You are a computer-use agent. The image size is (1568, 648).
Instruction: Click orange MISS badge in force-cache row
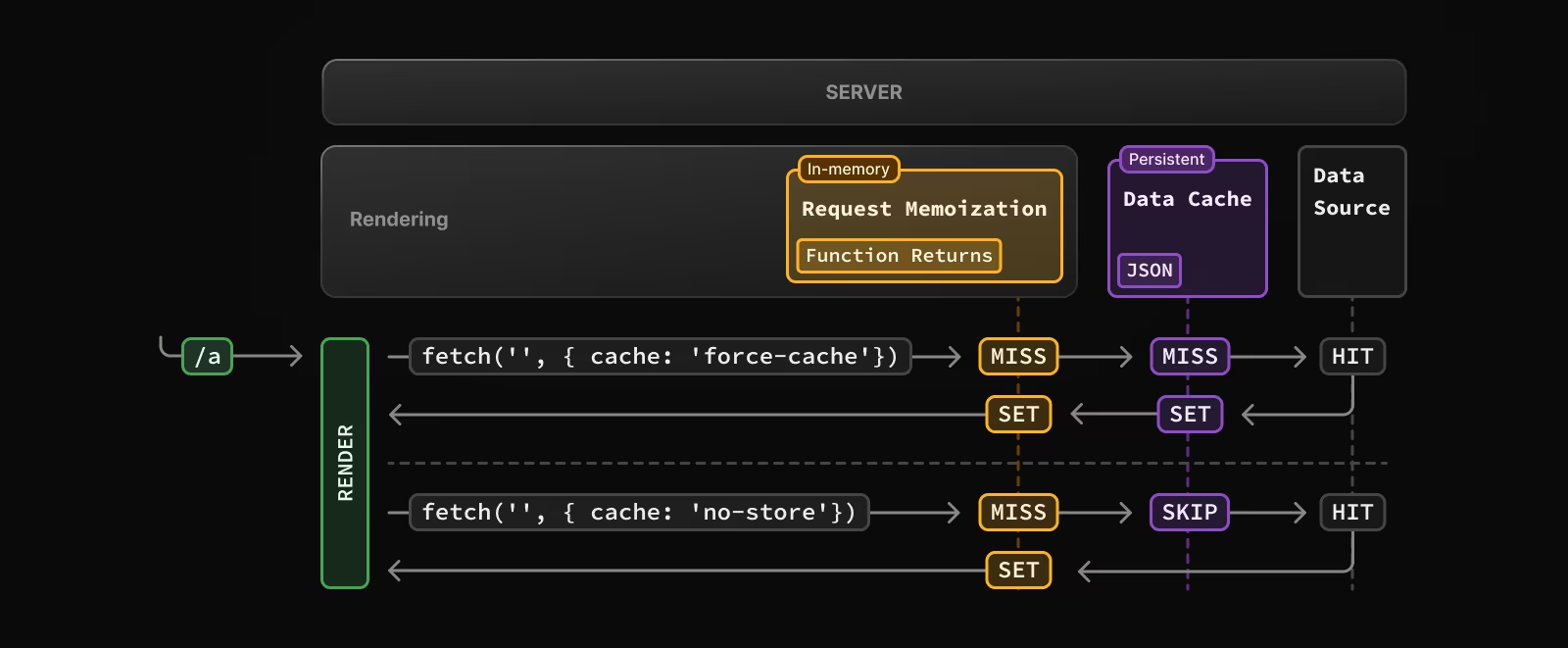[x=1018, y=357]
